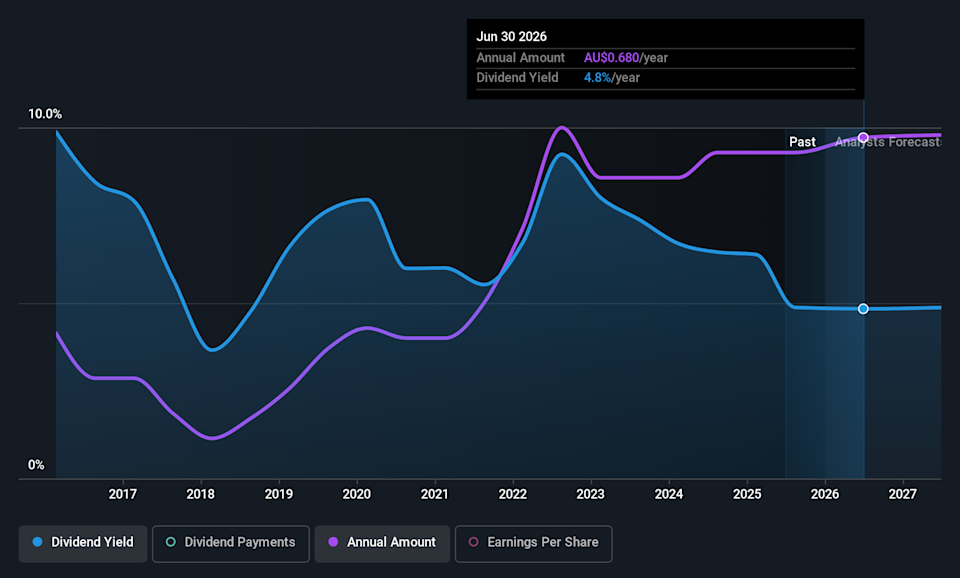This screenshot has height=578, width=960.
Task: Select year 2020 on the x-axis
Action: (357, 494)
